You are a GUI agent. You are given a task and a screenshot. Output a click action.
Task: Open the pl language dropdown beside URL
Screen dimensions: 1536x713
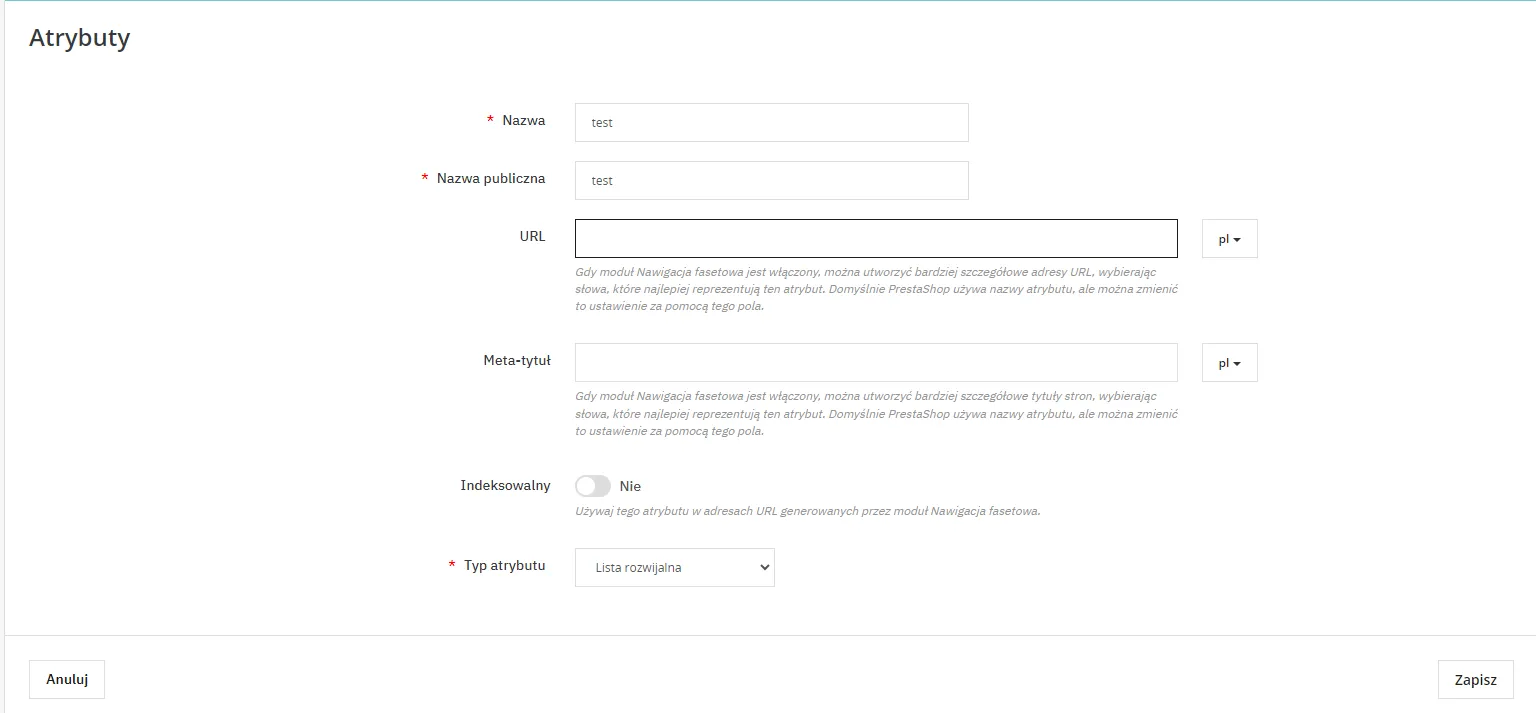pyautogui.click(x=1229, y=240)
